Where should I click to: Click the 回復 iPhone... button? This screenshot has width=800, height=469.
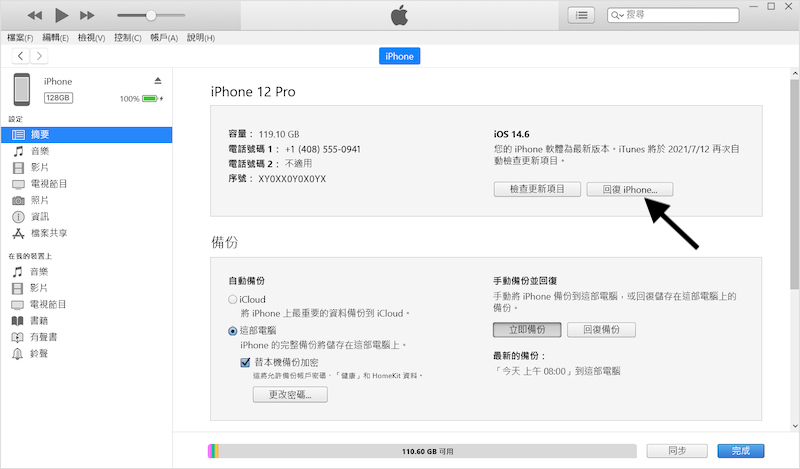[x=630, y=189]
